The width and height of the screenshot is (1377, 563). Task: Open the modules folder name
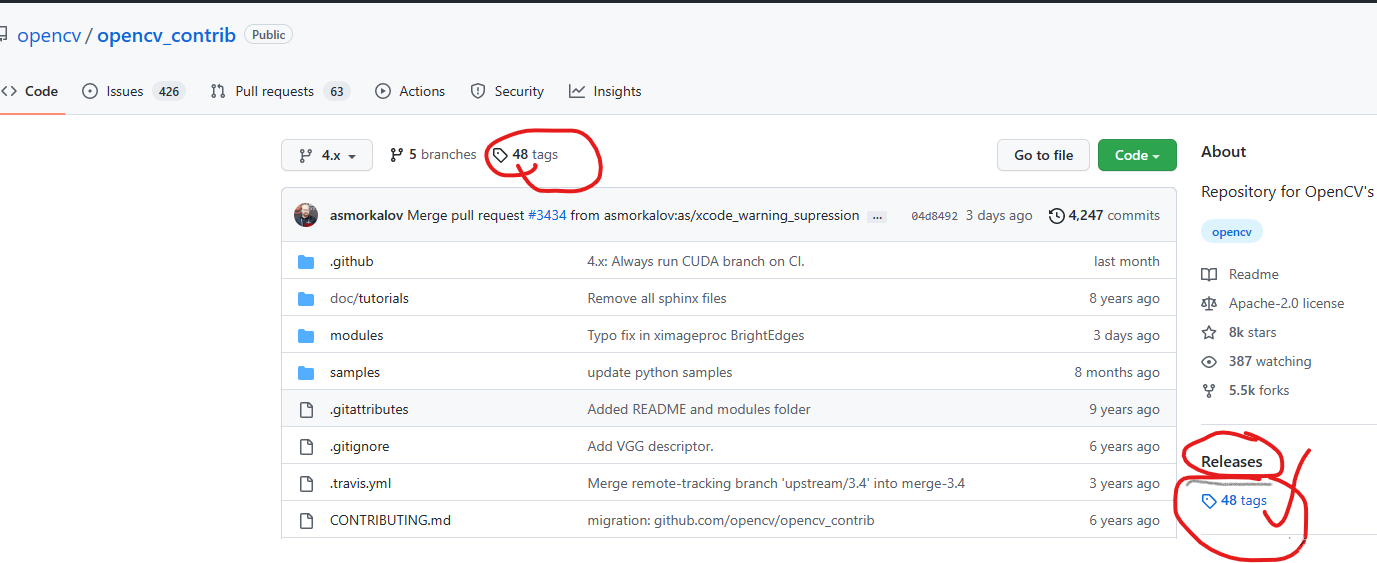(x=357, y=336)
